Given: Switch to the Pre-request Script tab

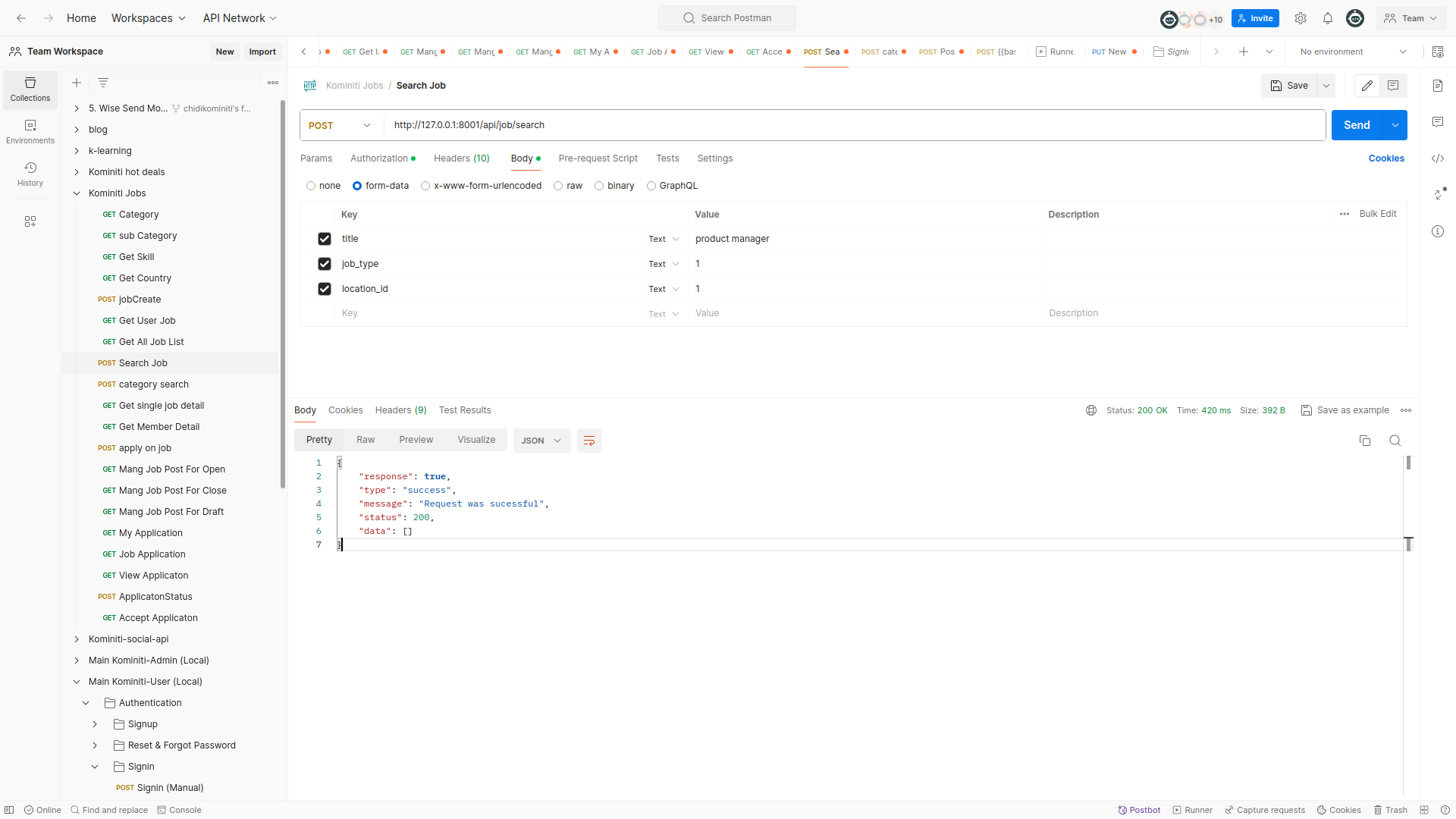Looking at the screenshot, I should 598,158.
